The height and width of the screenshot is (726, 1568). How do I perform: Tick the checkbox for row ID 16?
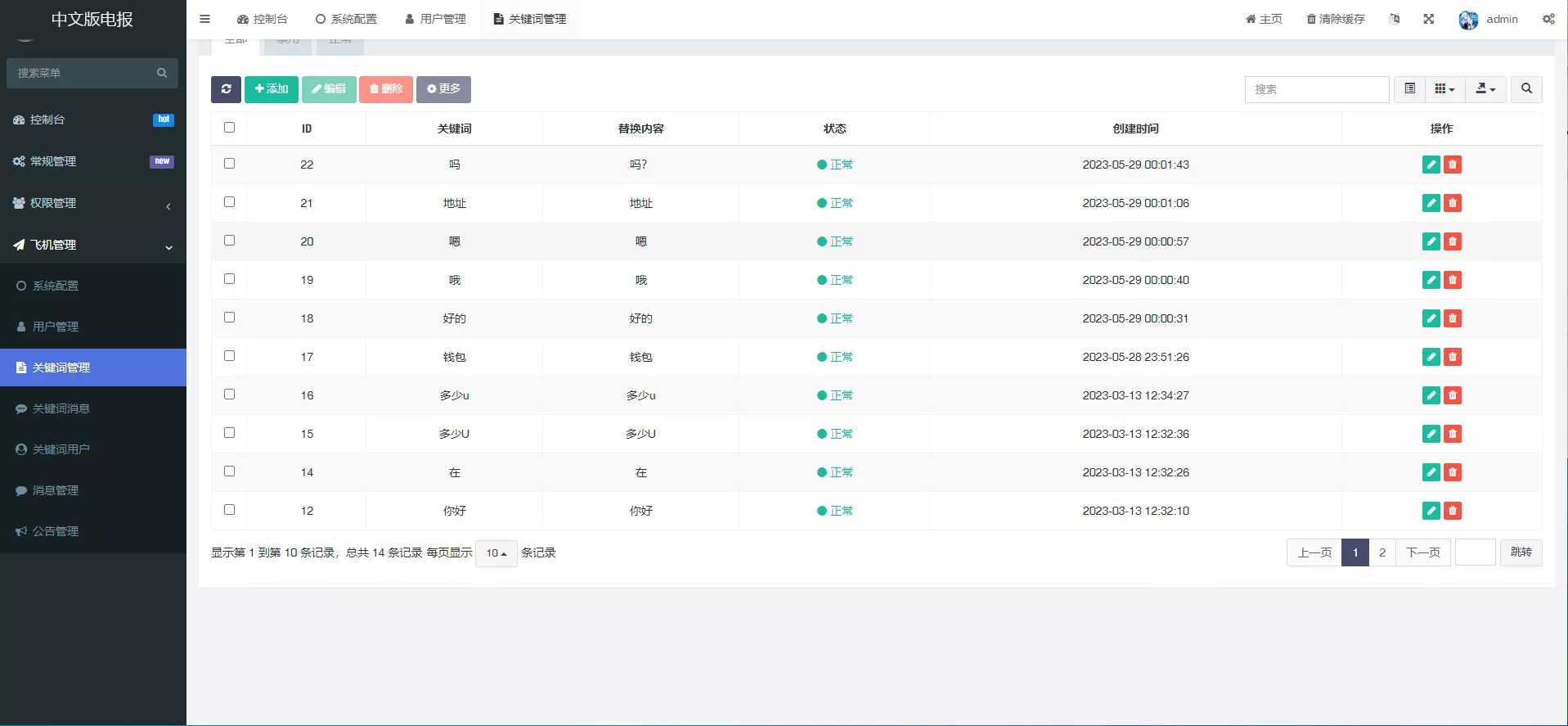(x=229, y=395)
